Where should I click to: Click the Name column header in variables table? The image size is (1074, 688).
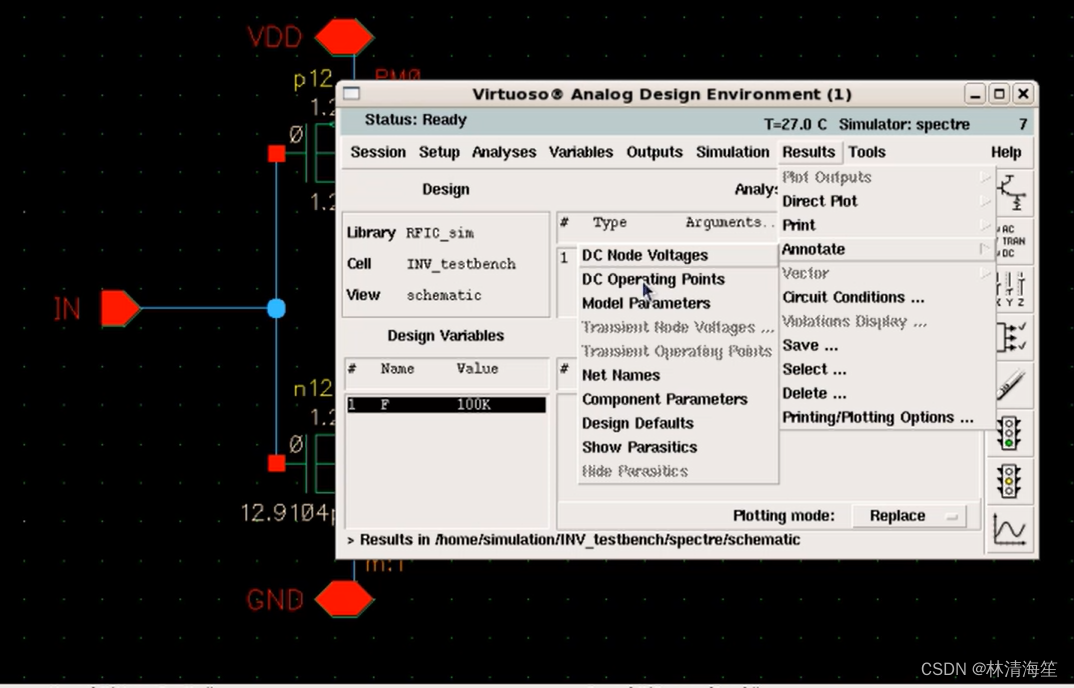tap(397, 369)
